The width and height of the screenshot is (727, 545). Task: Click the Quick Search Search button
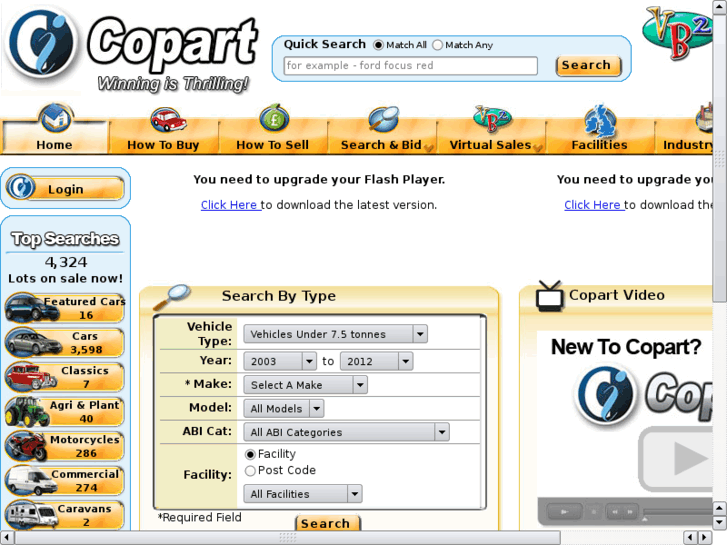[588, 65]
